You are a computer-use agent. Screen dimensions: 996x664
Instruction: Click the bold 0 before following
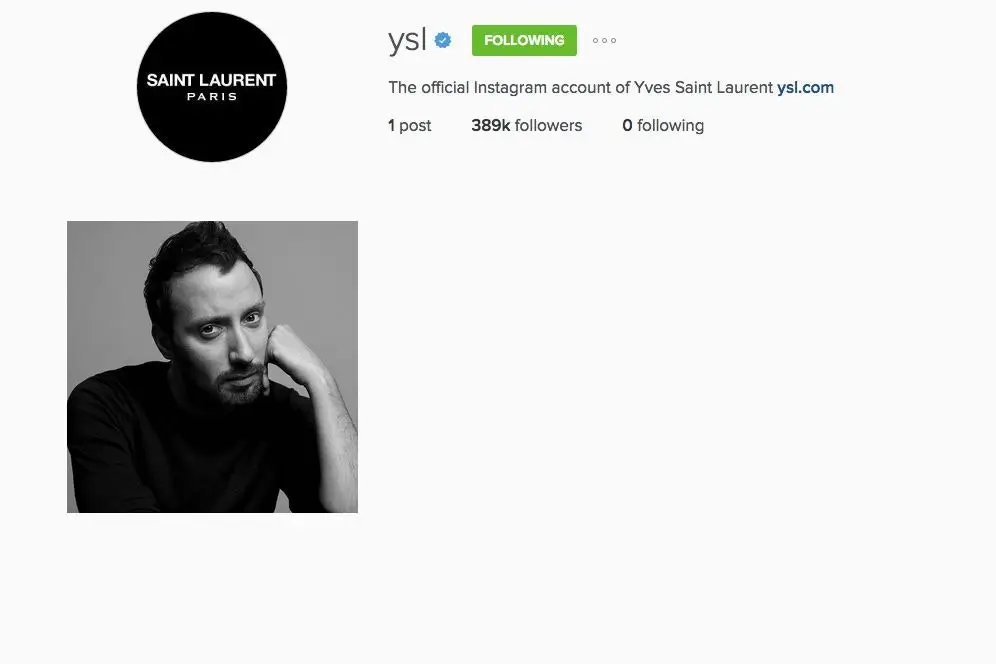click(628, 126)
